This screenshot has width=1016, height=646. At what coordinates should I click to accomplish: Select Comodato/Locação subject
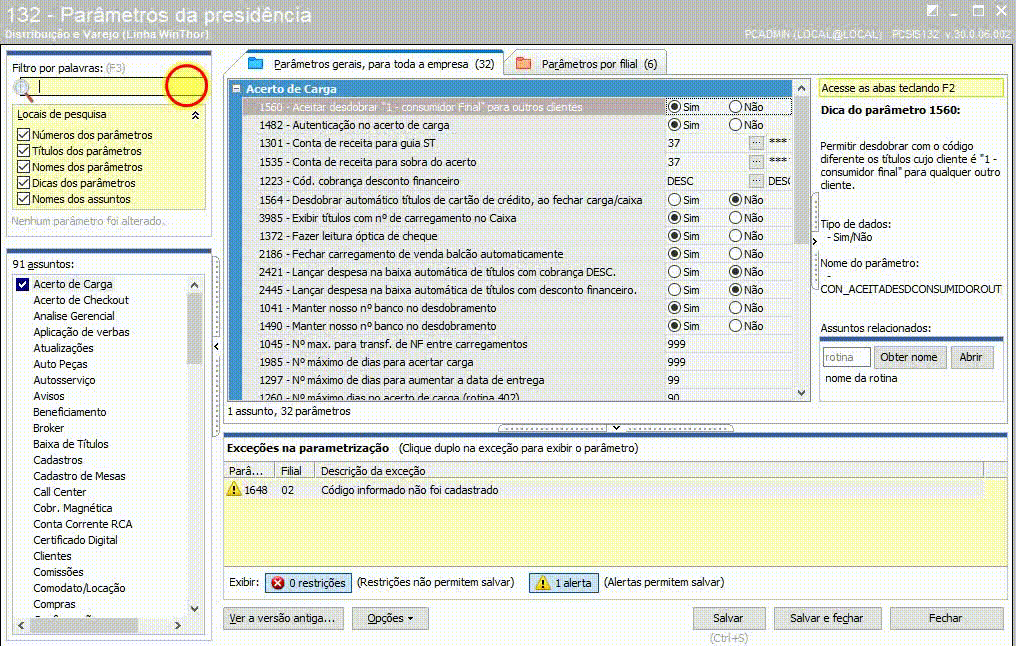tap(79, 588)
